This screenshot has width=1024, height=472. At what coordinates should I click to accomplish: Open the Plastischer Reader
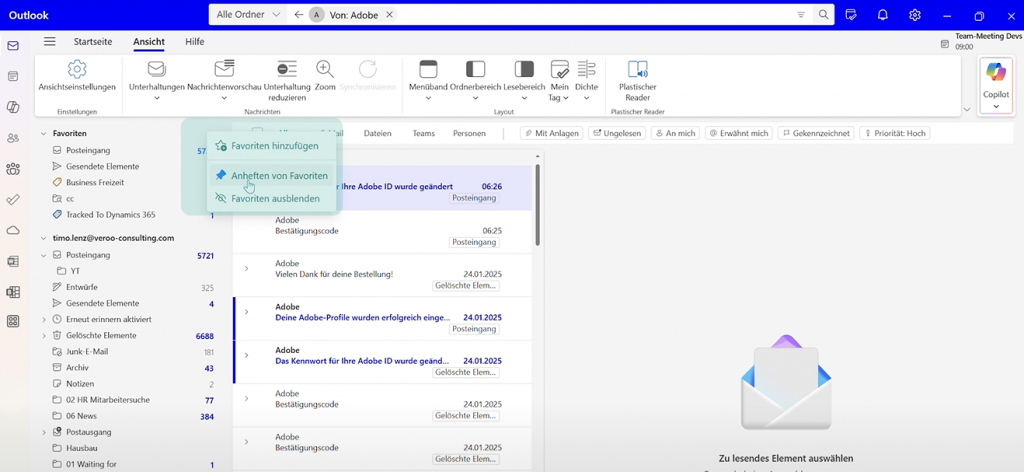pos(637,80)
